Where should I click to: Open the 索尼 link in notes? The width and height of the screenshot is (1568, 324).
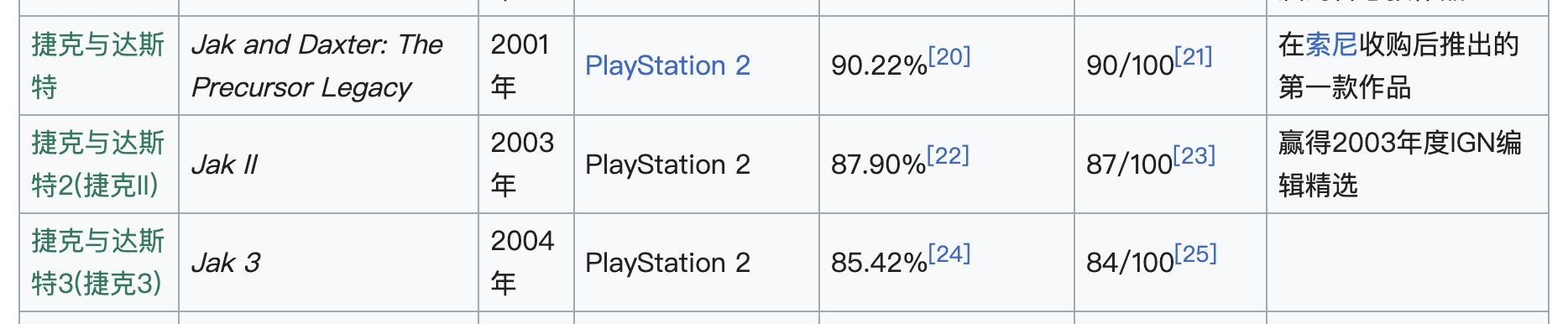[1331, 44]
